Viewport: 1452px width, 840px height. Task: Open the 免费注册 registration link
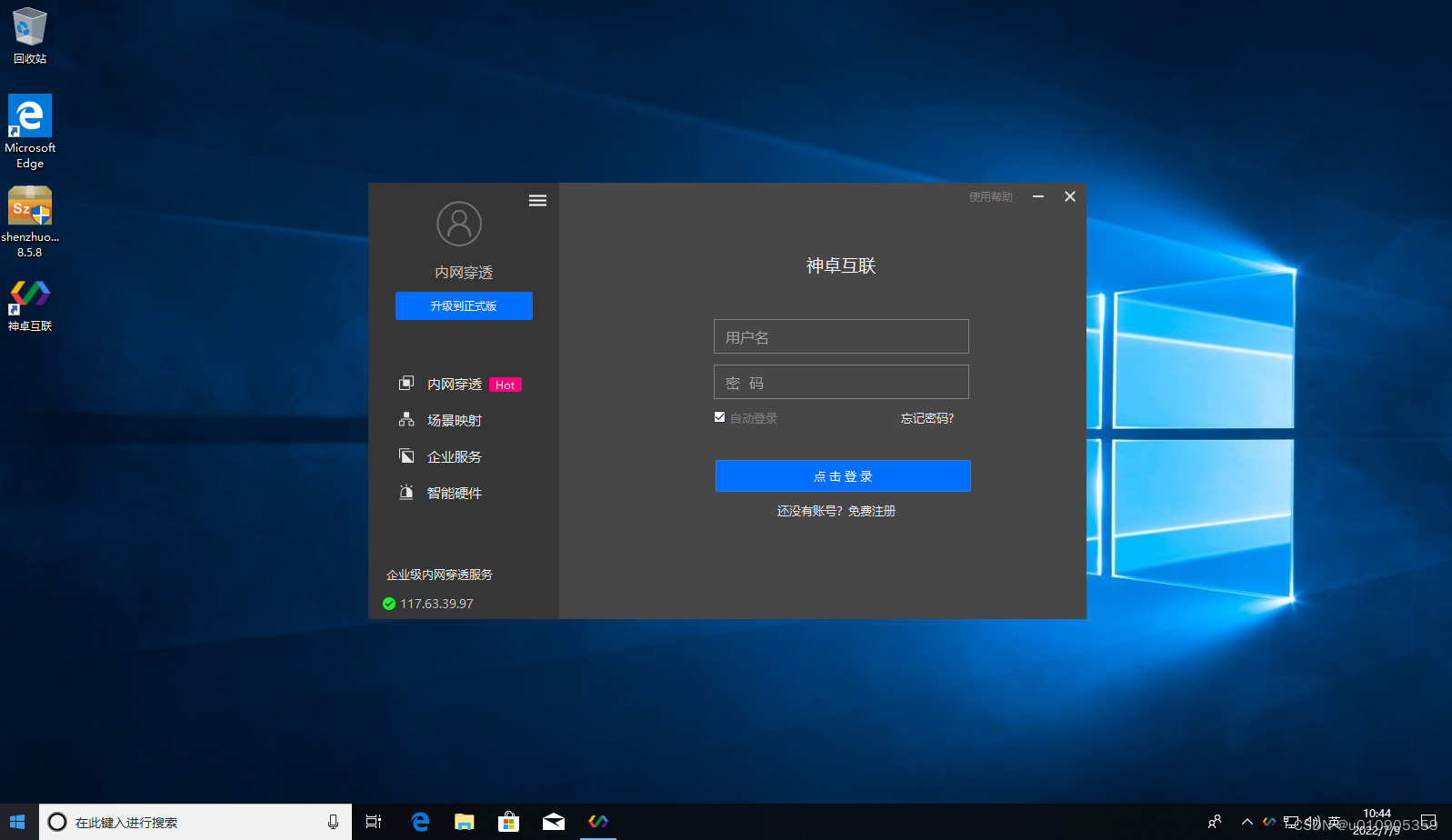point(872,511)
